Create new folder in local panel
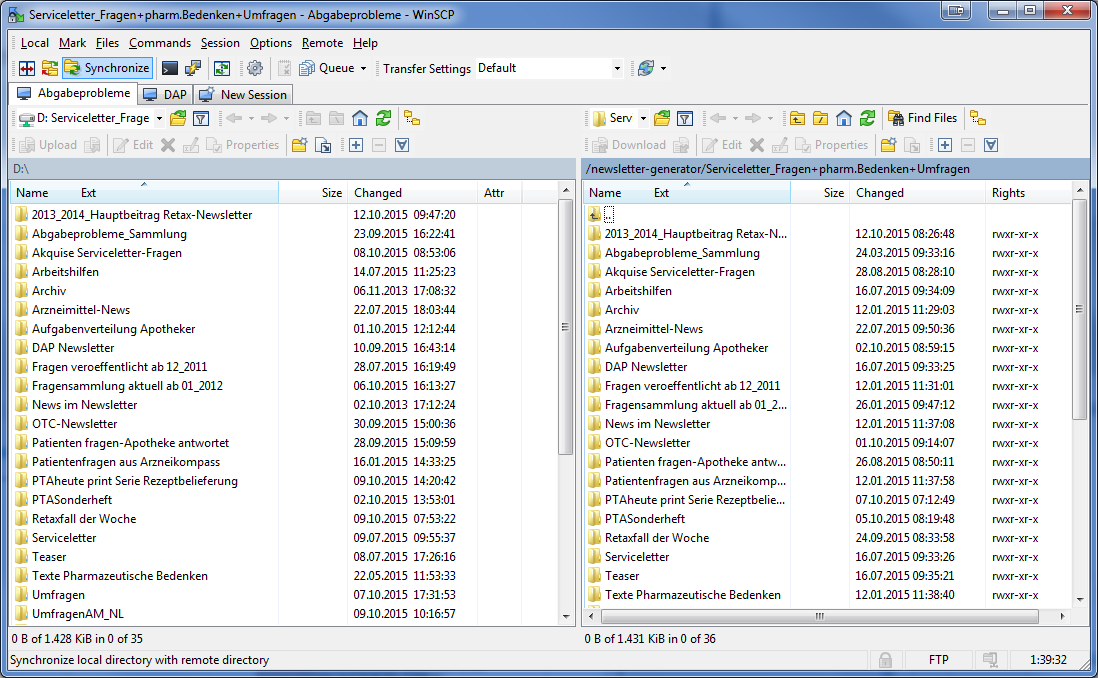 299,145
